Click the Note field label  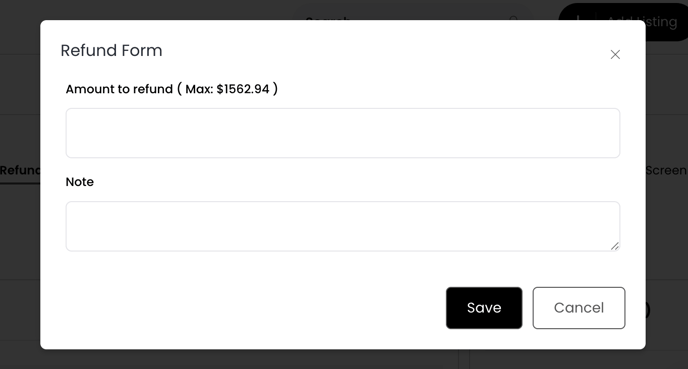point(79,182)
